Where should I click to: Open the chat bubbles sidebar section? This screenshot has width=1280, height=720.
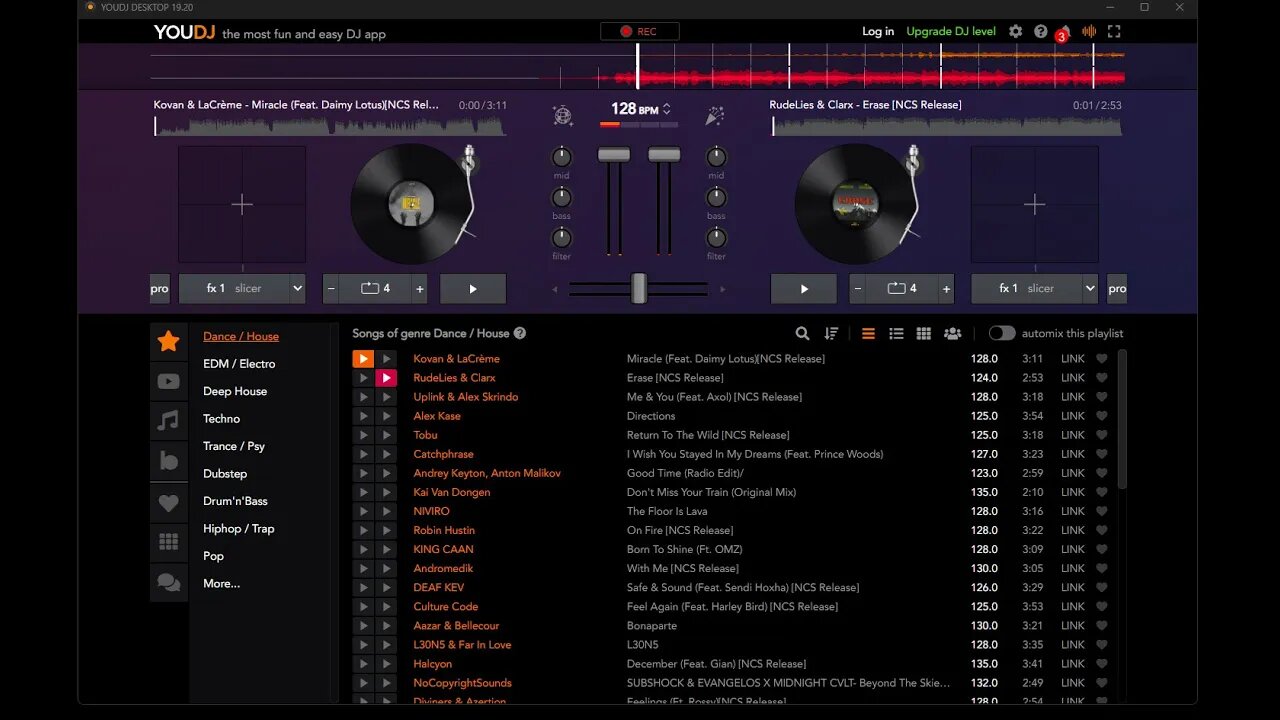(169, 582)
